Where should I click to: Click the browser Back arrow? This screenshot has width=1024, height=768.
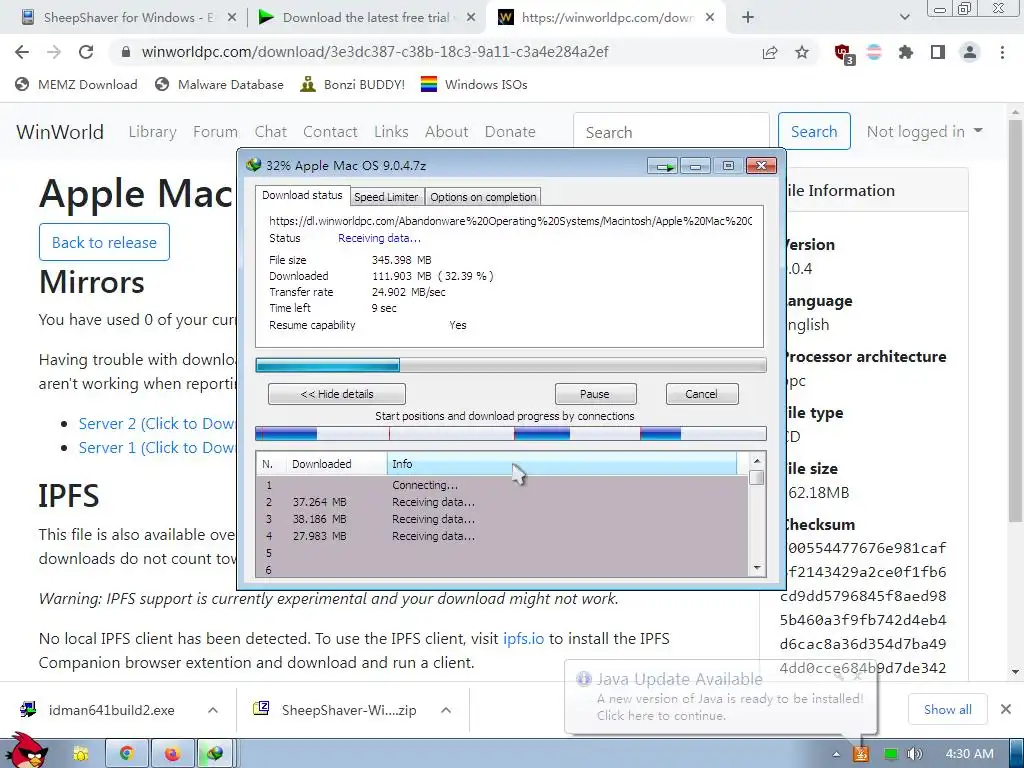[x=22, y=52]
